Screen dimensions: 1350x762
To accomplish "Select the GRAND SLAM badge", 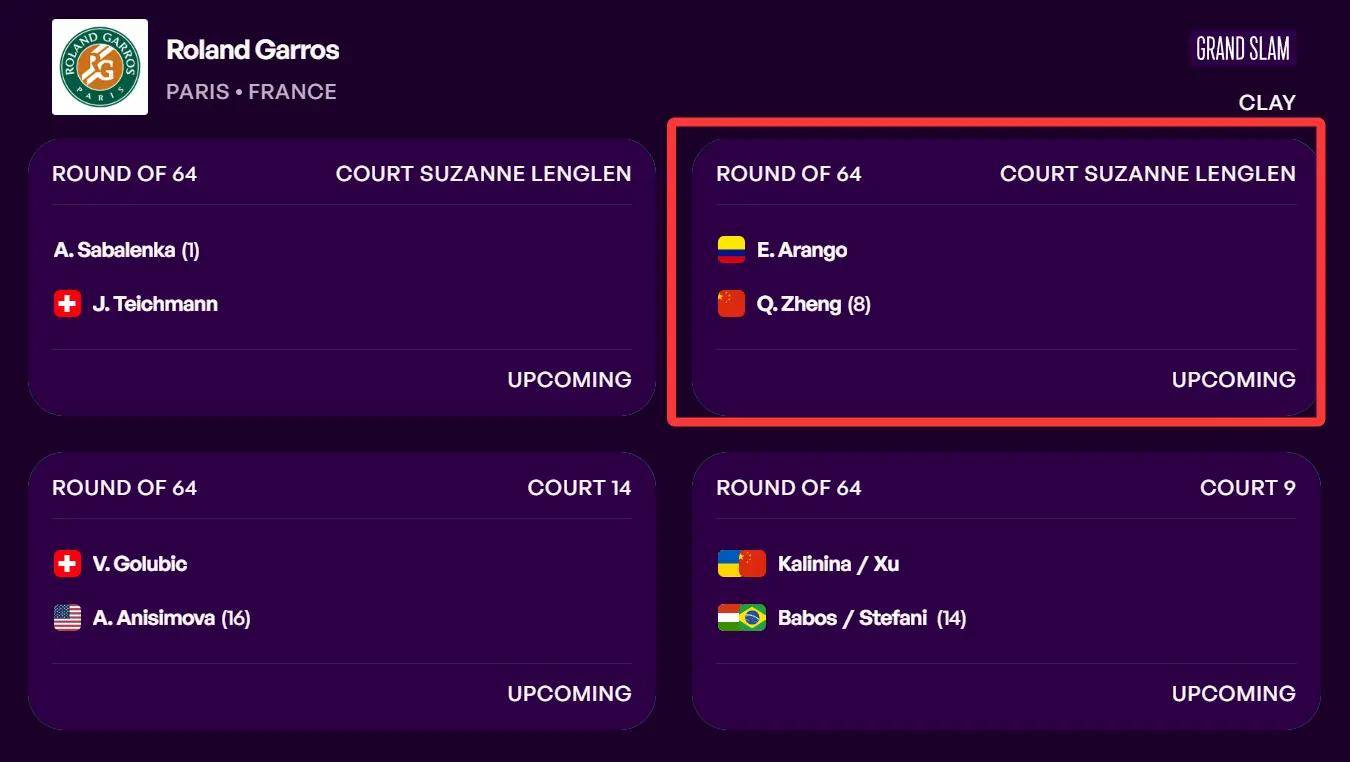I will coord(1243,48).
